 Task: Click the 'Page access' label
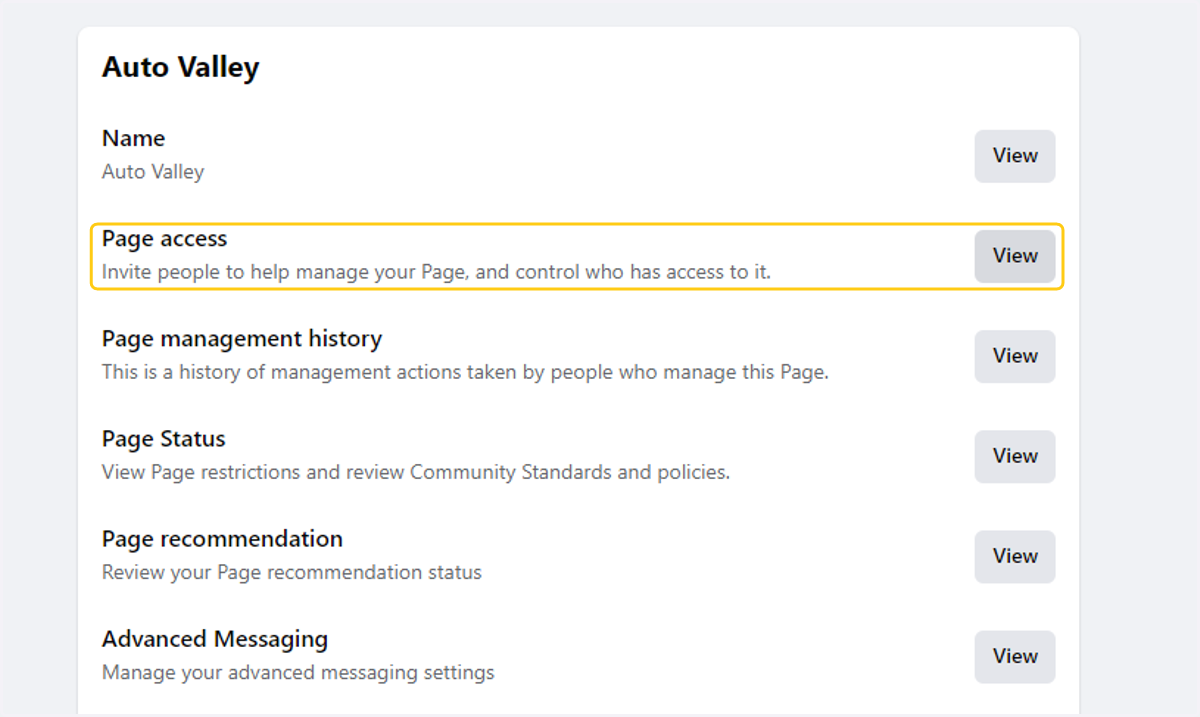click(165, 239)
